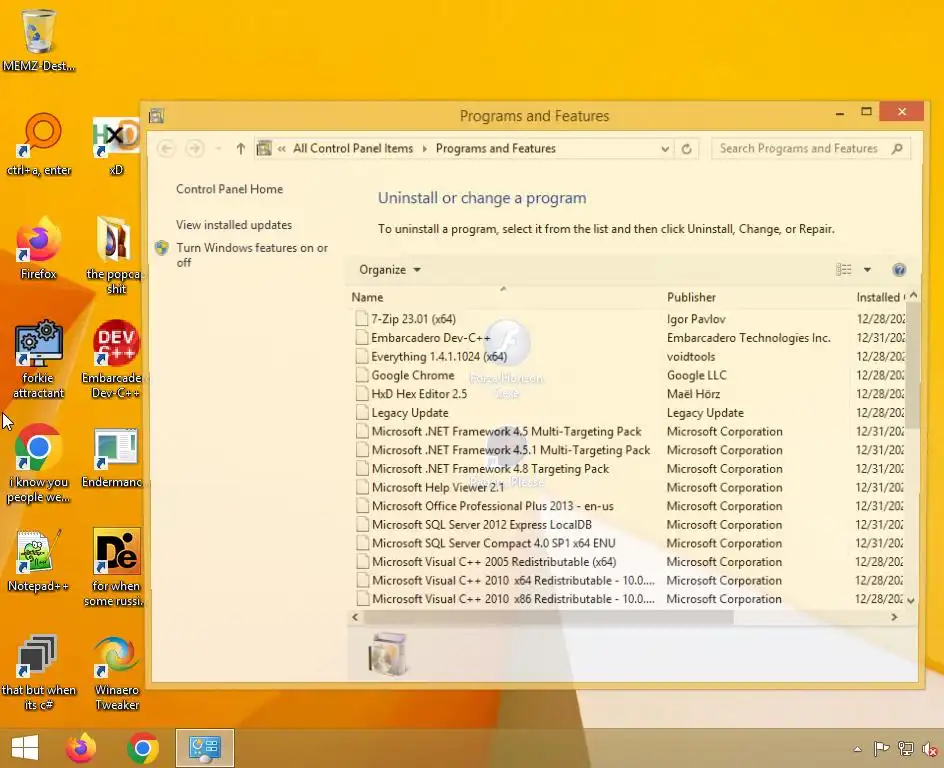Open Control Panel Home link
This screenshot has height=768, width=944.
[x=229, y=189]
